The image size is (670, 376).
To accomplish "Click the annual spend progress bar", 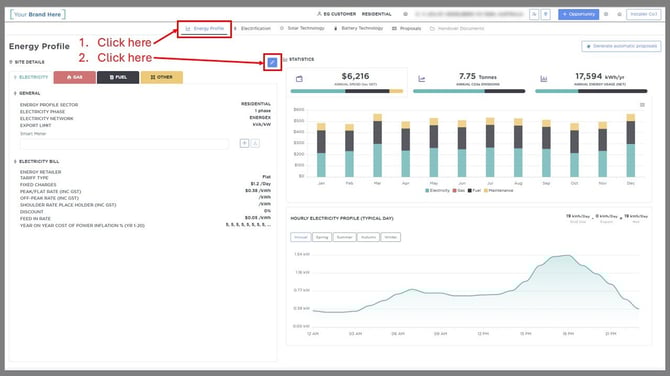I will 347,91.
